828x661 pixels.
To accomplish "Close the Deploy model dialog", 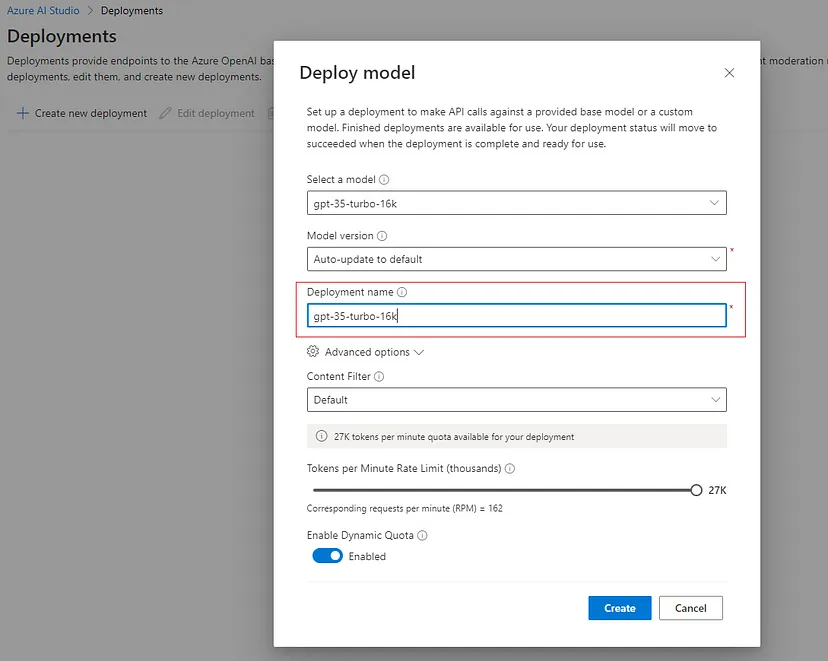I will [x=729, y=73].
